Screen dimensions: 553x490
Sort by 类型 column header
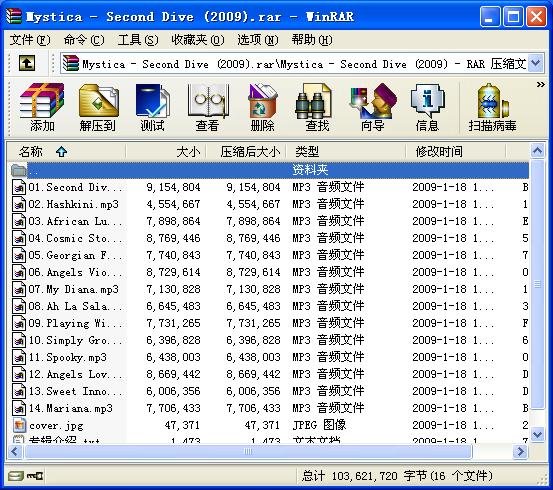[x=346, y=152]
